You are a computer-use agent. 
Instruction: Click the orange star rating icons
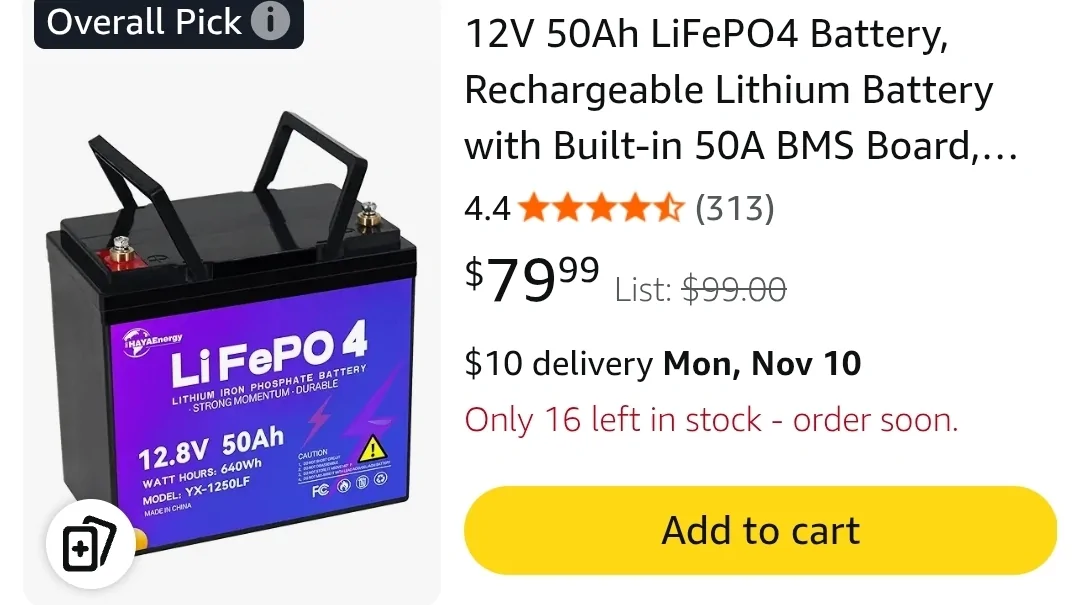[601, 208]
